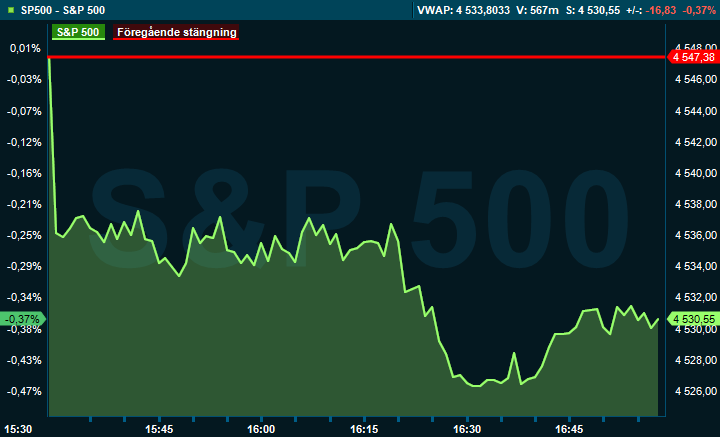Click the 16:15 time axis label
The height and width of the screenshot is (437, 720).
coord(364,430)
